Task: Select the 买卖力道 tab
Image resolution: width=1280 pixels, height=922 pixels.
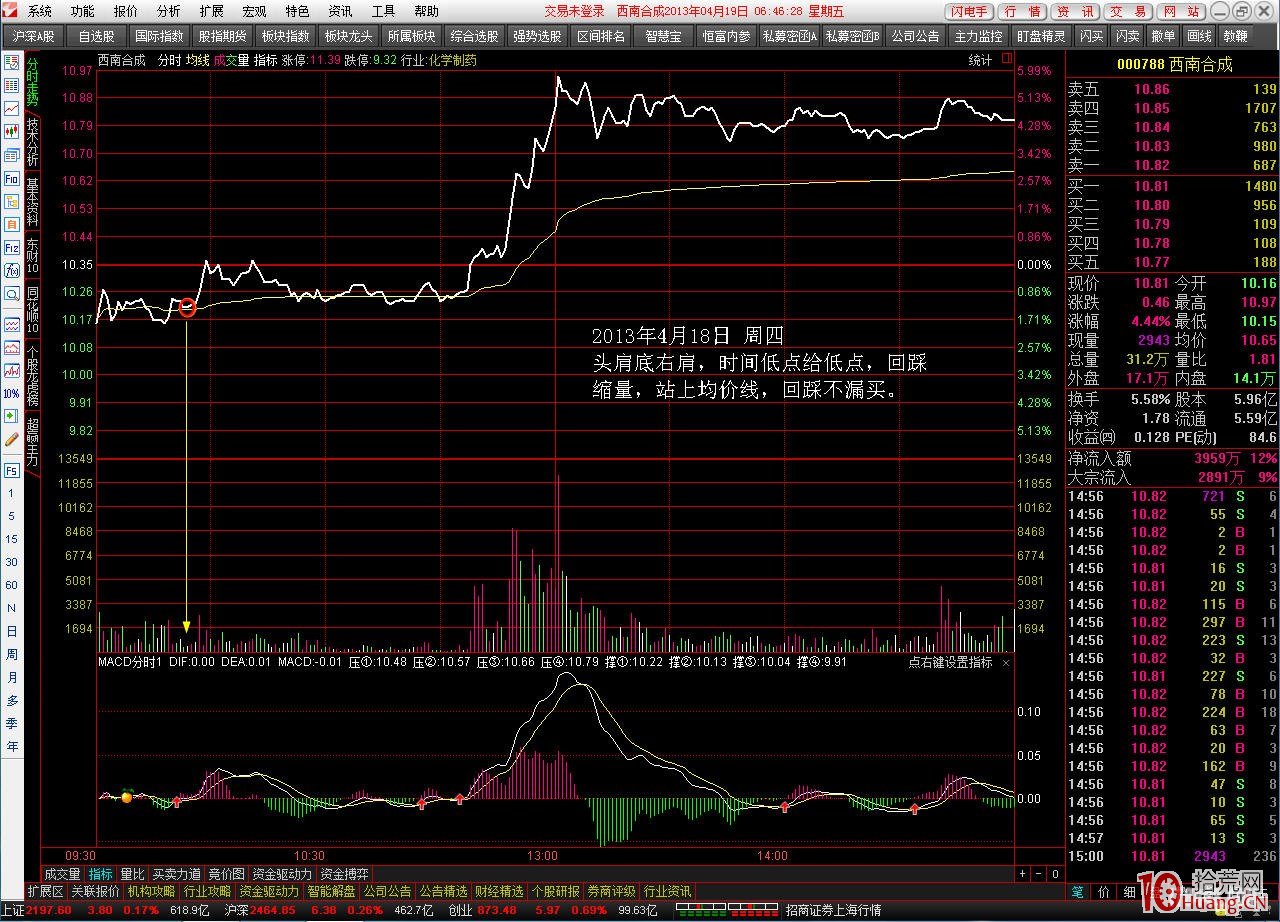Action: (x=176, y=873)
